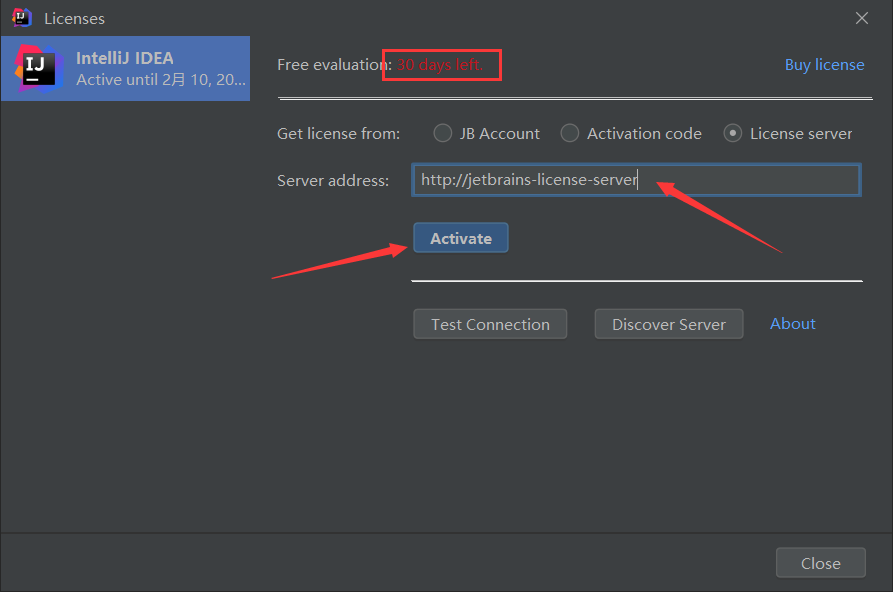
Task: Open the About link
Action: pyautogui.click(x=792, y=324)
